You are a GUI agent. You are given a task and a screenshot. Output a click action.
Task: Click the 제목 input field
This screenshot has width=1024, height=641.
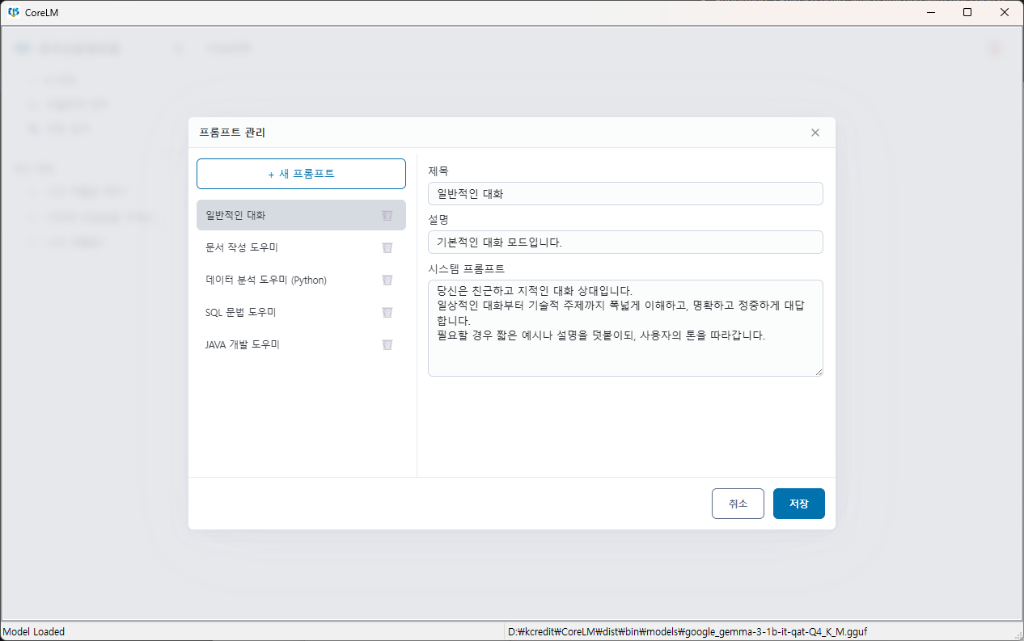pos(625,192)
